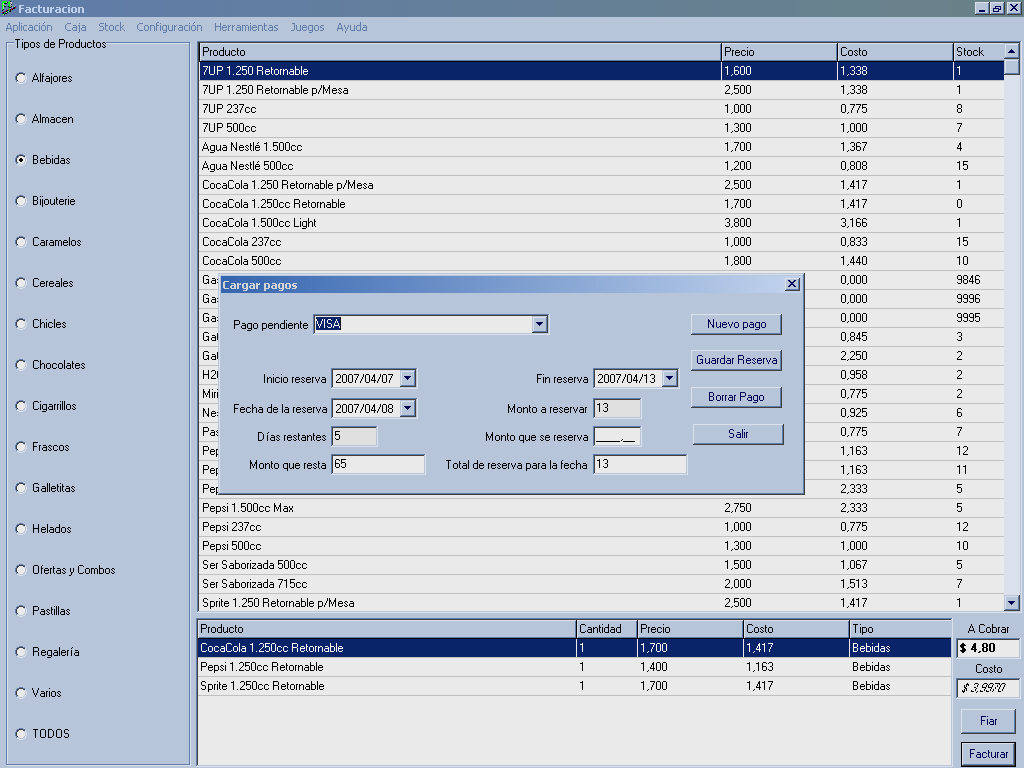Screen dimensions: 1024x768
Task: Open the Ayuda menu
Action: click(351, 27)
